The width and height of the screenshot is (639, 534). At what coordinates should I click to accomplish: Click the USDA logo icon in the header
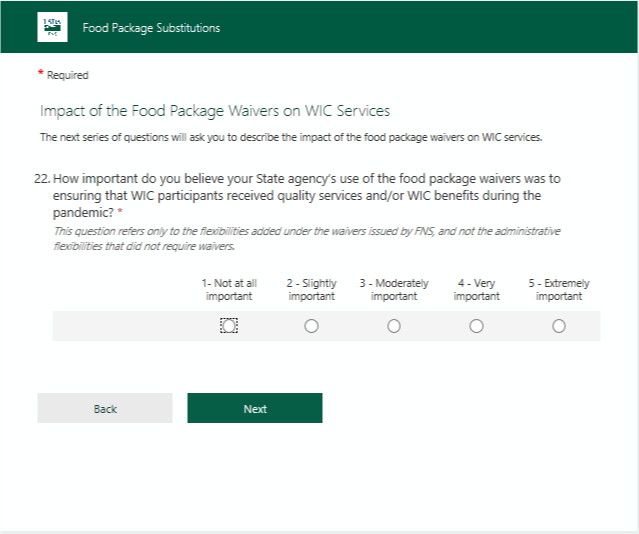pos(52,27)
